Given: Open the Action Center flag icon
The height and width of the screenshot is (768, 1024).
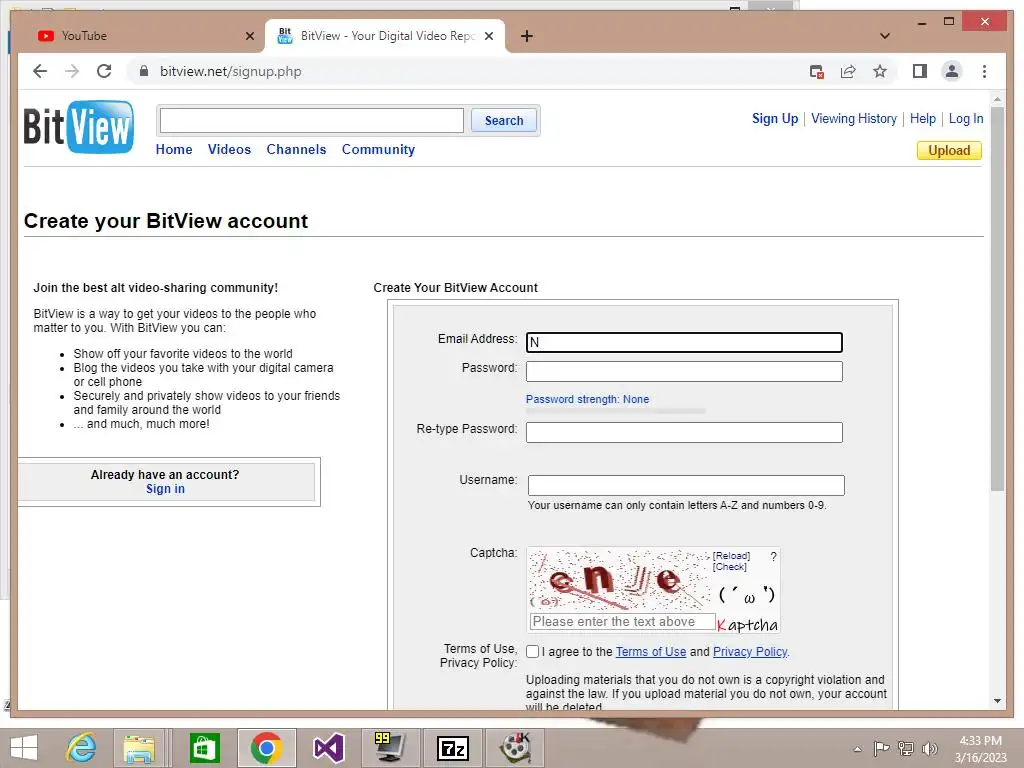Looking at the screenshot, I should tap(881, 748).
